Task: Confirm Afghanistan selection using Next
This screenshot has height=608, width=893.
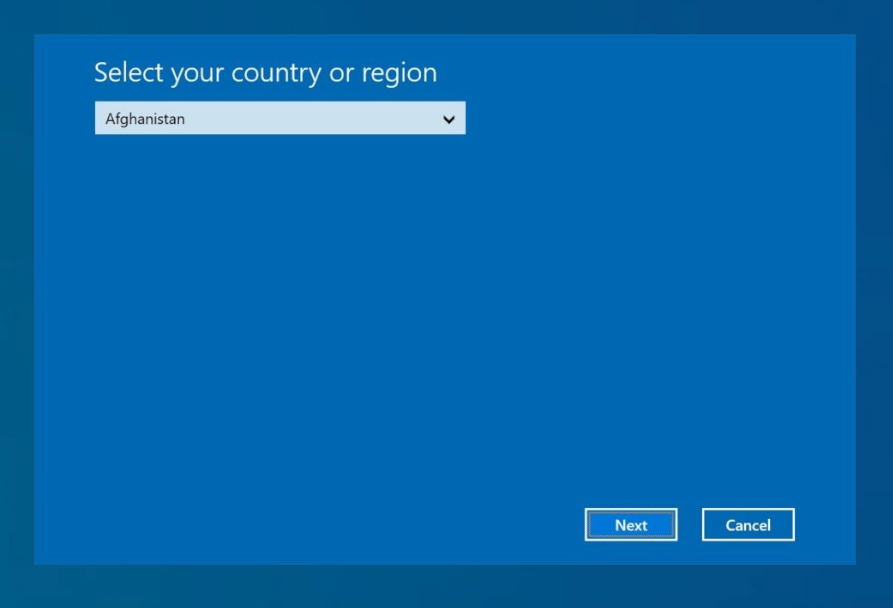Action: point(630,525)
